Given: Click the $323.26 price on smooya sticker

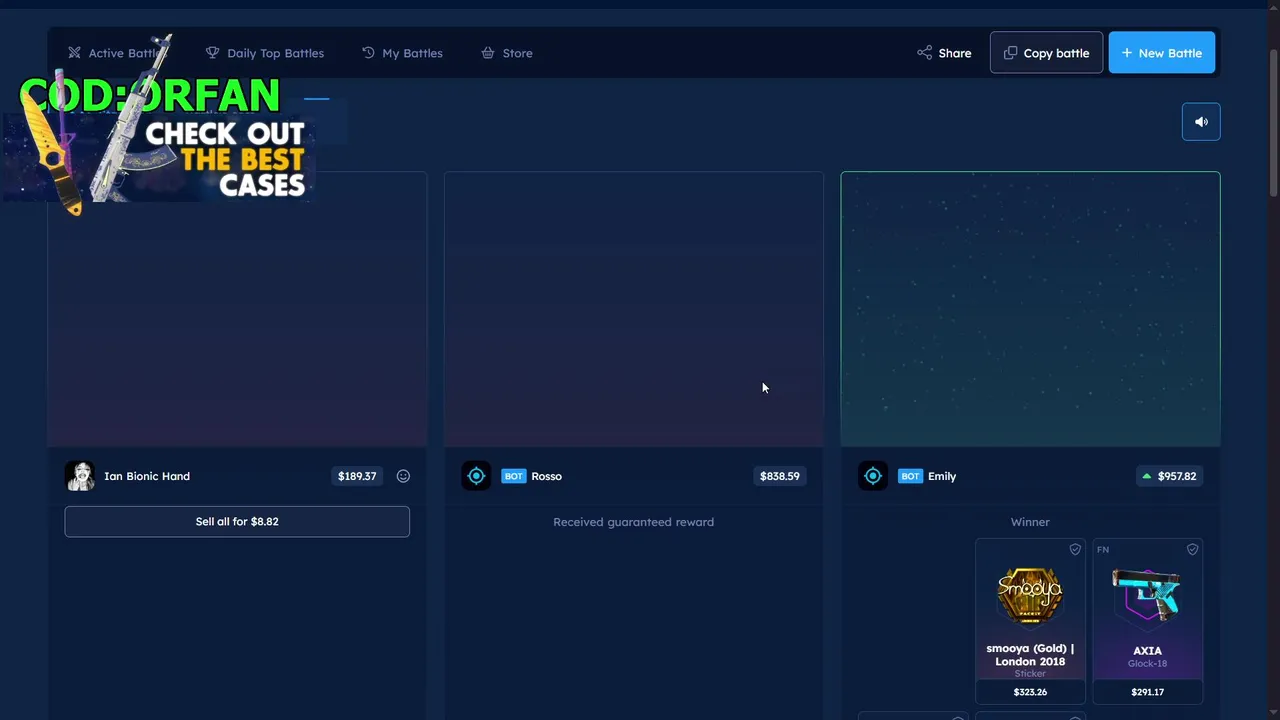Looking at the screenshot, I should [1030, 692].
